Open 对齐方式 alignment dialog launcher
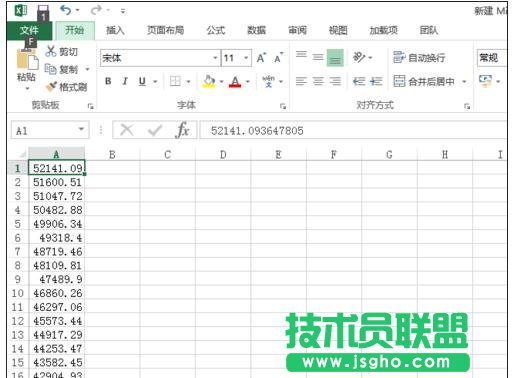Viewport: 513px width, 378px height. pos(467,106)
